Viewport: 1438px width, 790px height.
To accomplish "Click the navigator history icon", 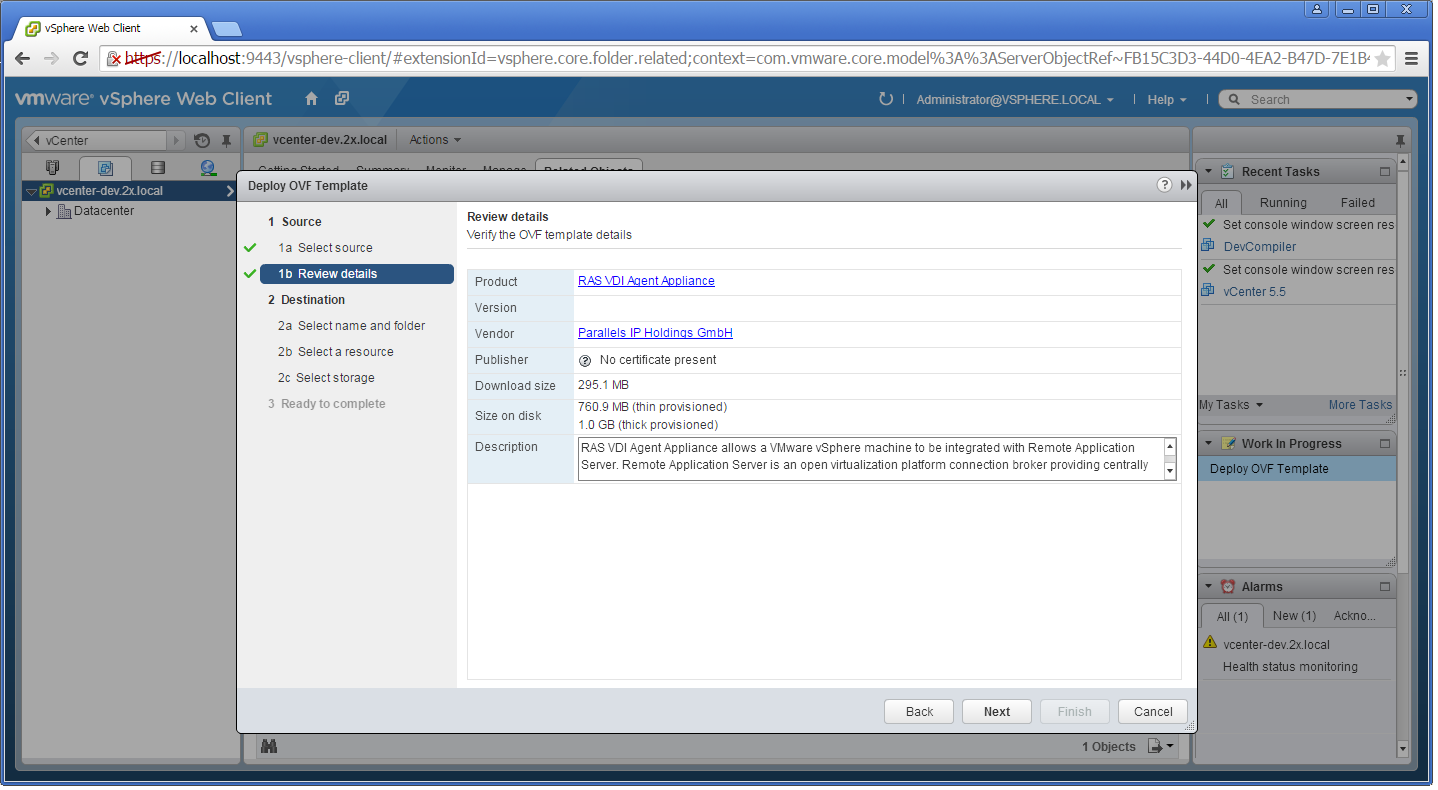I will (x=202, y=141).
